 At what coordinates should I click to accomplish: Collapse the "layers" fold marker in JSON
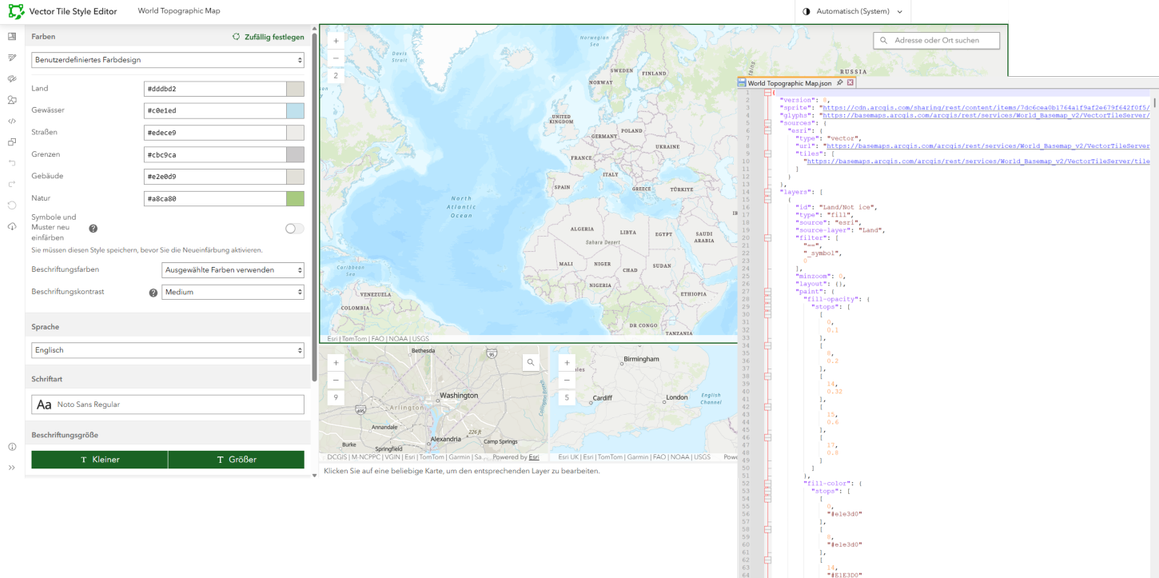coord(767,192)
